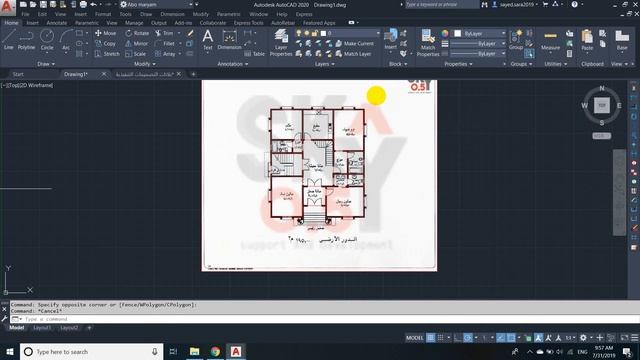
Task: Open the Insert ribbon tab
Action: [x=32, y=23]
